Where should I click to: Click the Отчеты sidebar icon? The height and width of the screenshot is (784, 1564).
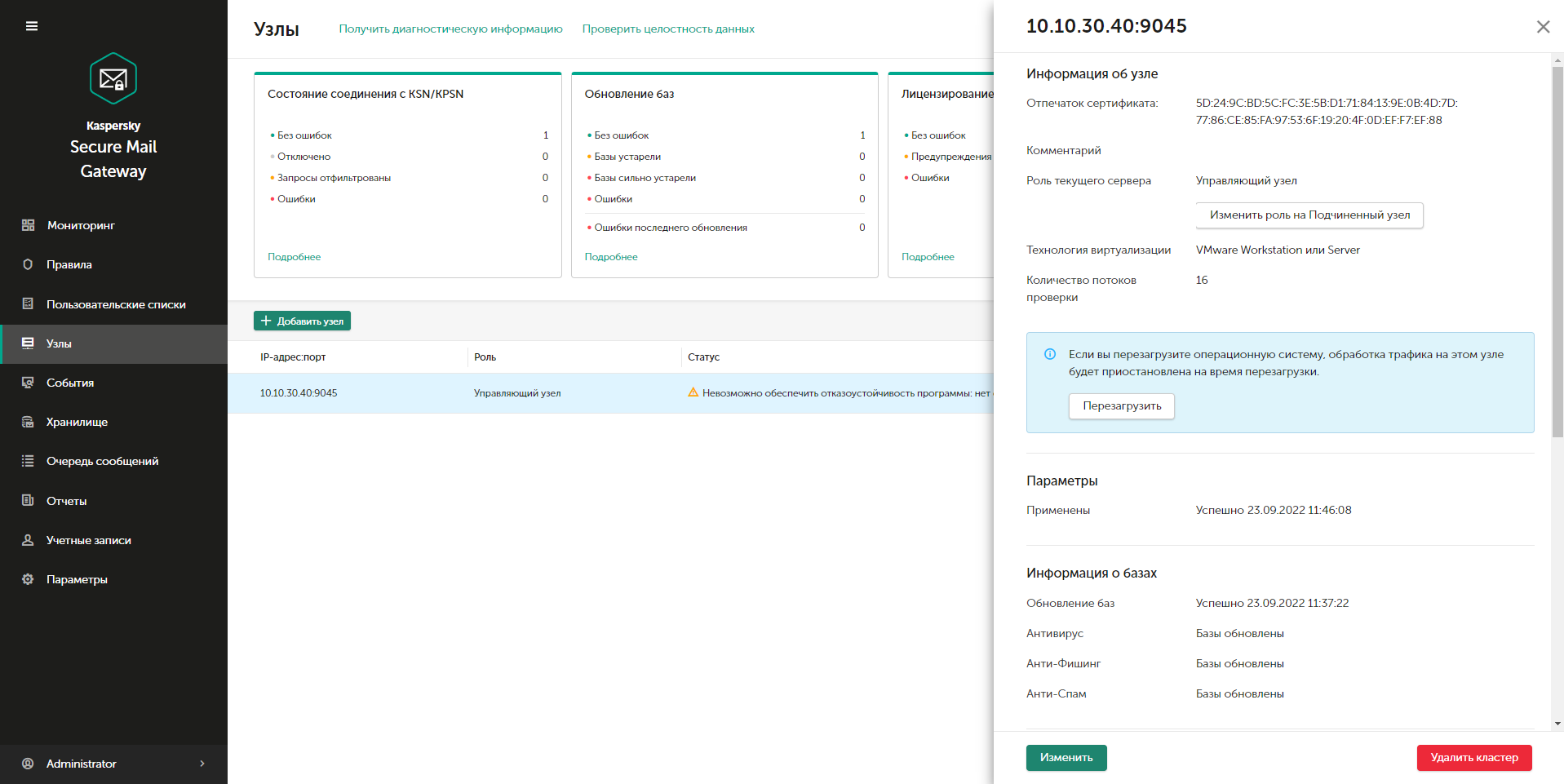point(28,500)
